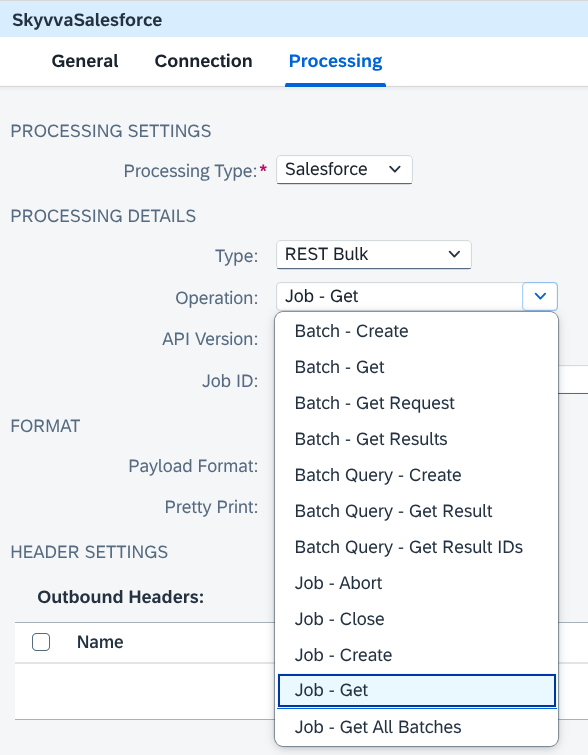The image size is (588, 755).
Task: Tick the Outbound Headers select-all checkbox
Action: point(41,642)
